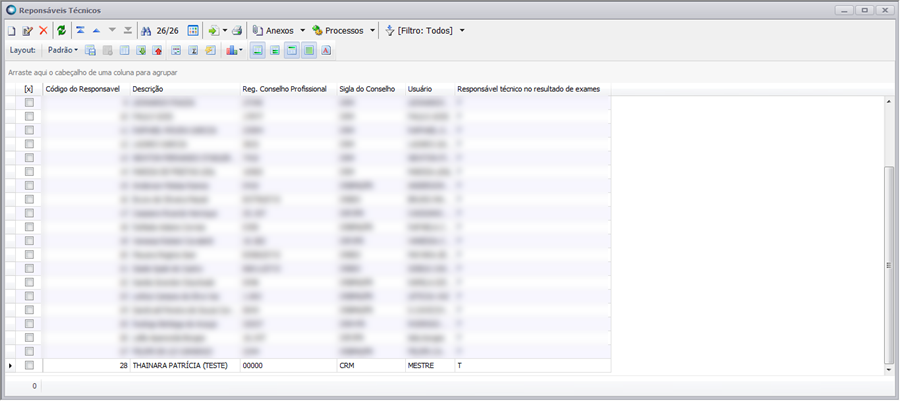Click the Processos button
This screenshot has width=900, height=401.
pos(338,31)
